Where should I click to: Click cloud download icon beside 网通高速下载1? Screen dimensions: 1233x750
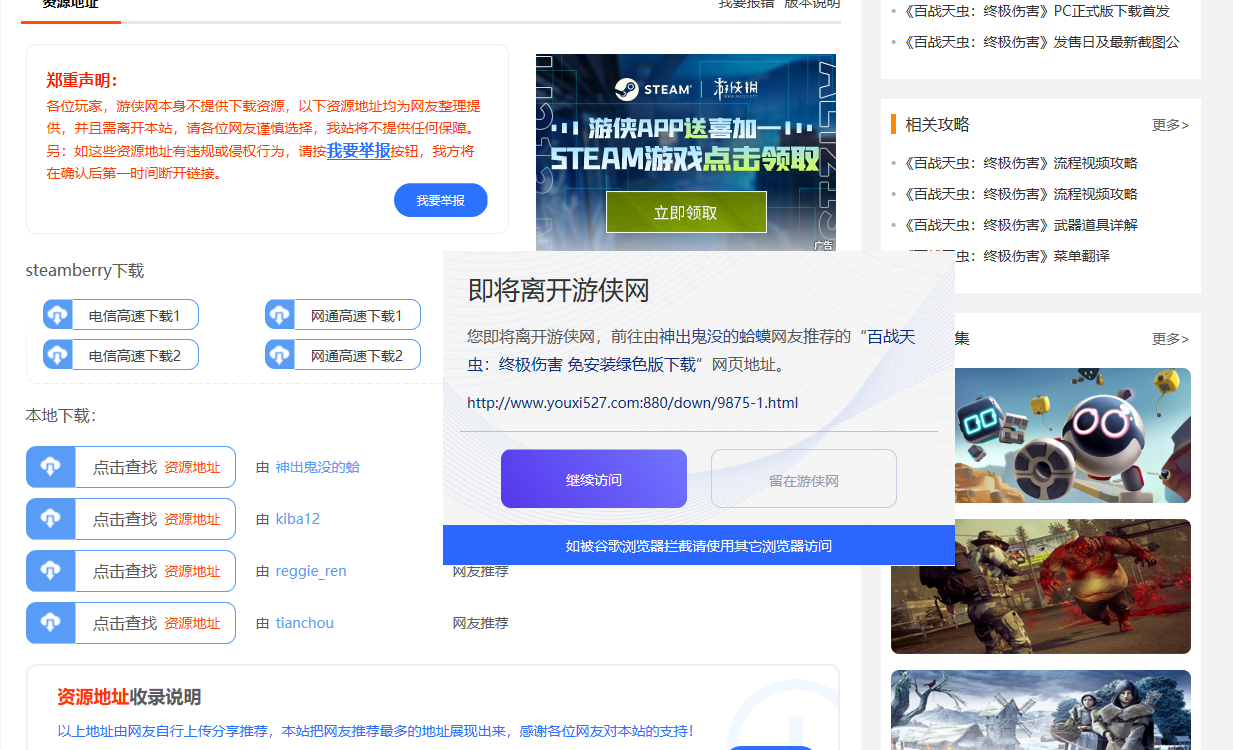[280, 315]
